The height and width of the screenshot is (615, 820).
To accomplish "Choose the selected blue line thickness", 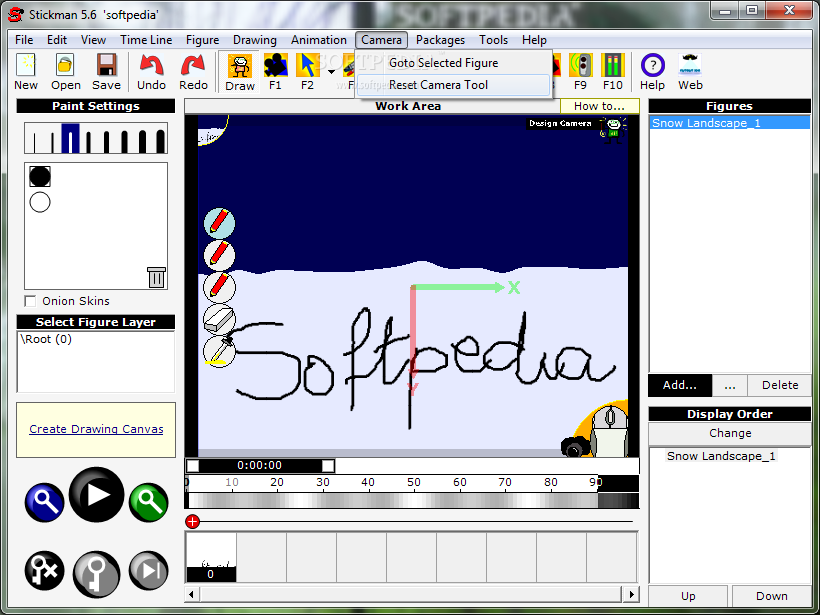I will [70, 139].
